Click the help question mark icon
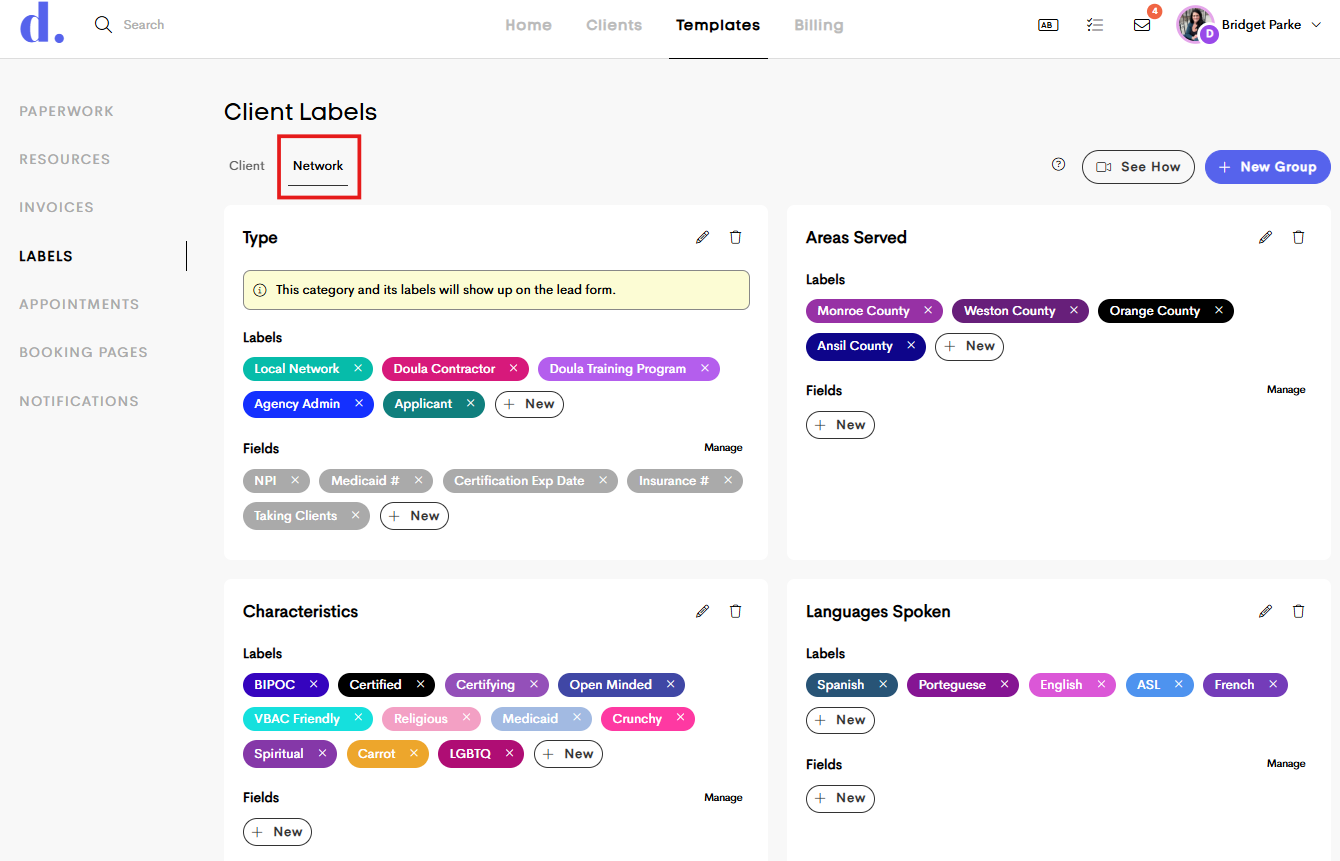Viewport: 1340px width, 861px height. pyautogui.click(x=1059, y=165)
